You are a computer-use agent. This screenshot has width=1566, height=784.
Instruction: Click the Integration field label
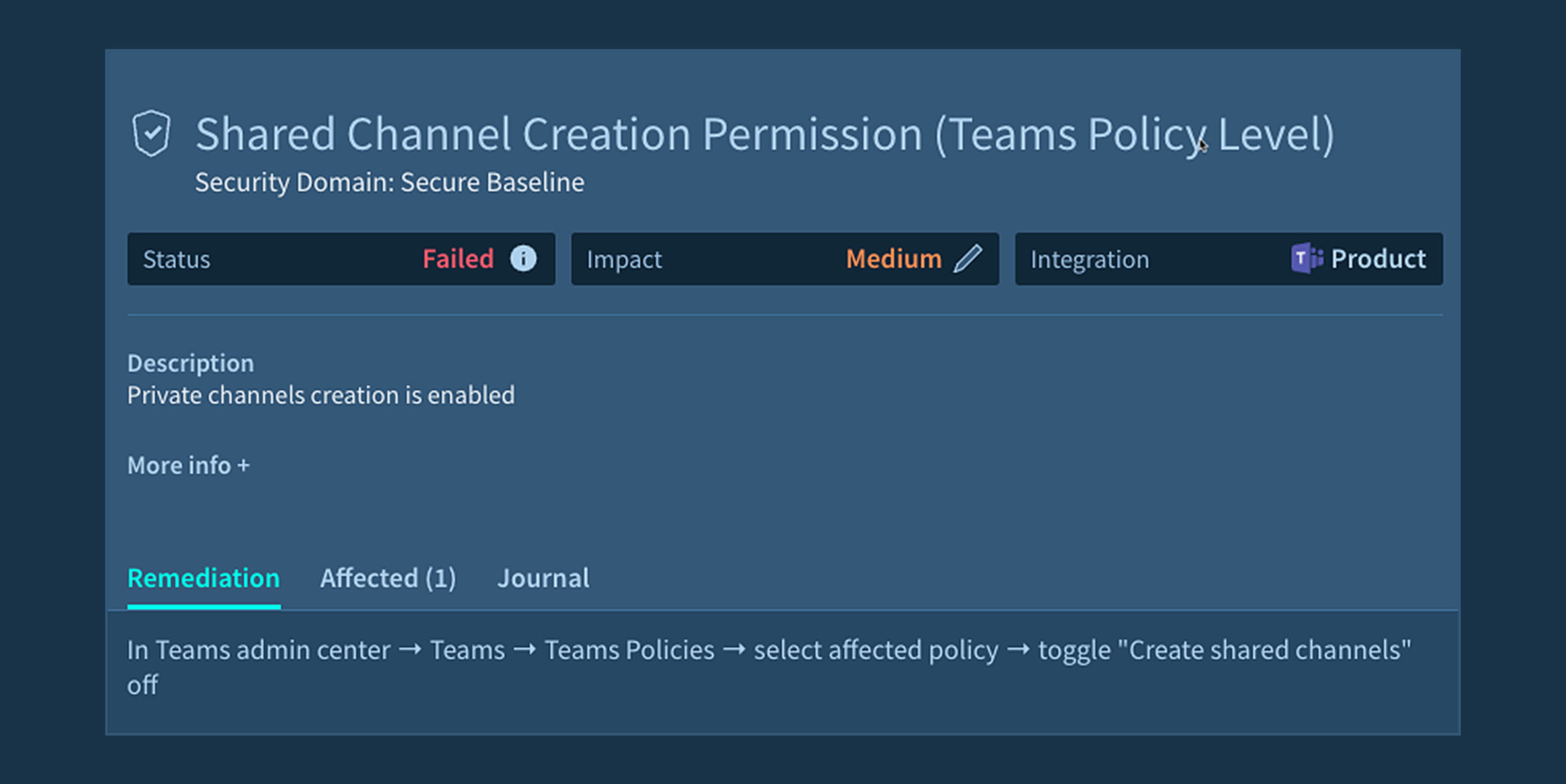pyautogui.click(x=1090, y=259)
